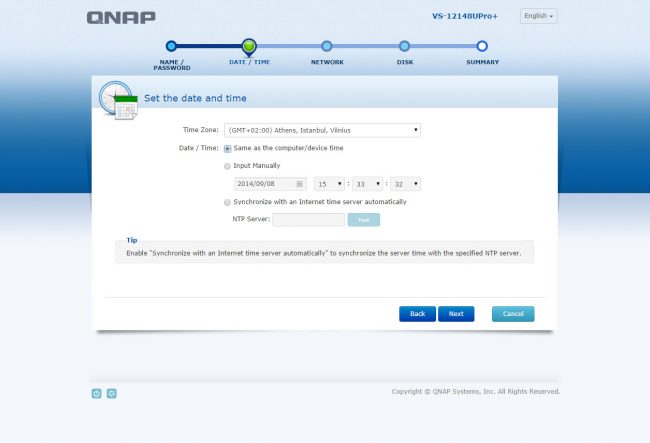
Task: Open the English language selector
Action: [x=538, y=16]
